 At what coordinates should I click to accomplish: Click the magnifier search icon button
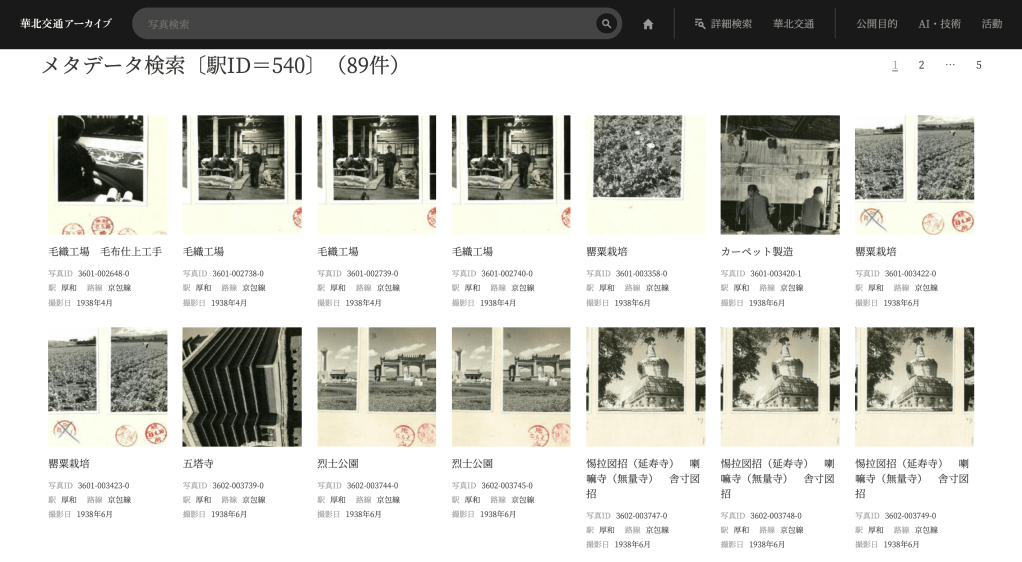tap(605, 24)
